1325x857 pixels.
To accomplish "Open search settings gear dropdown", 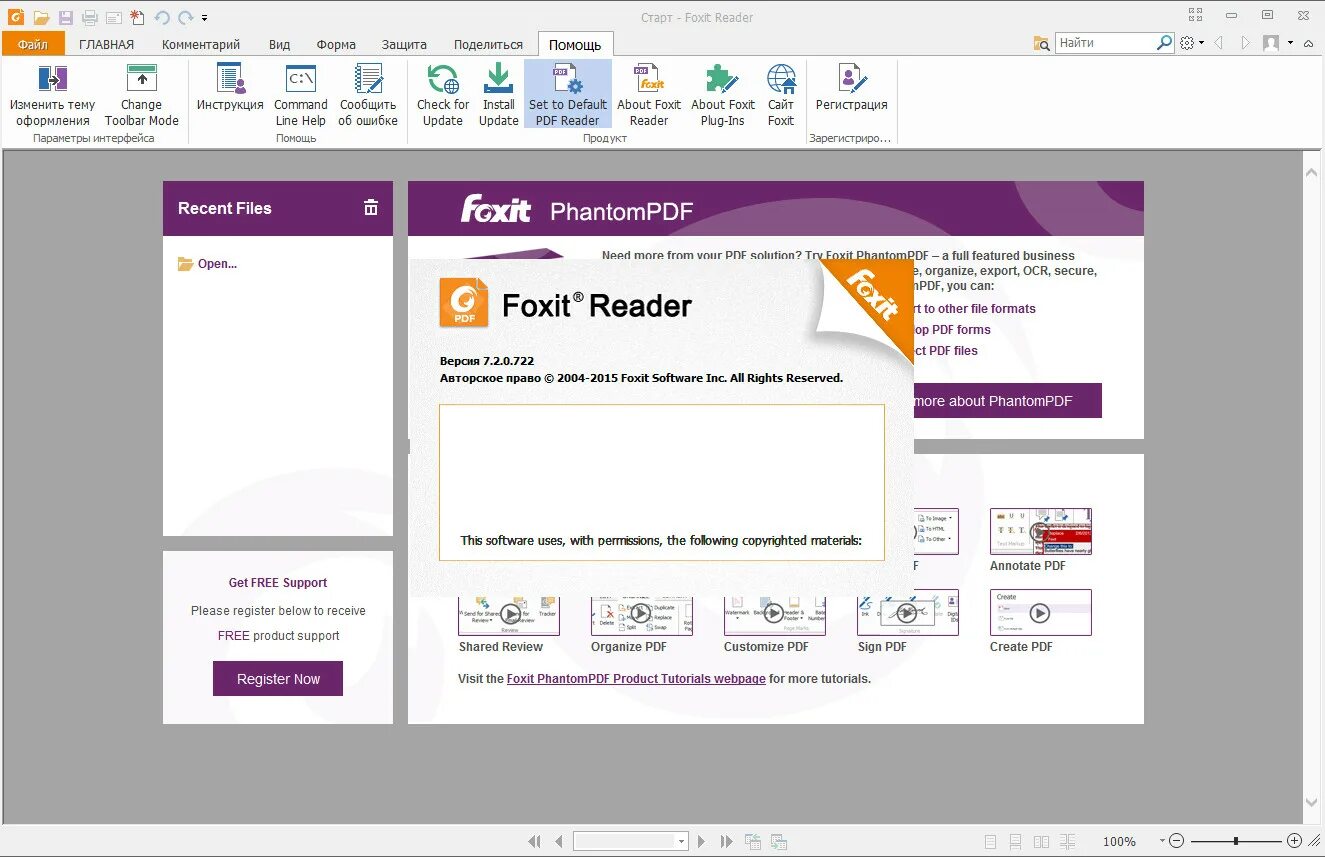I will click(1191, 43).
